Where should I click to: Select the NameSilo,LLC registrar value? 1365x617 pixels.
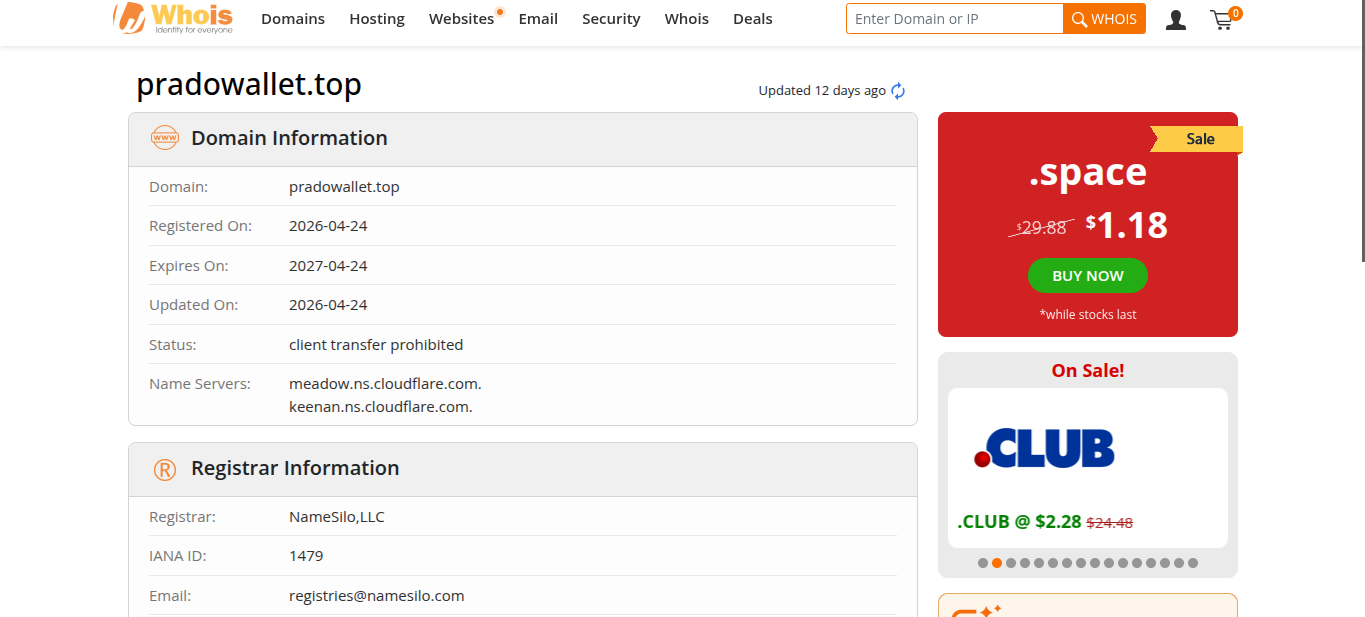tap(337, 517)
